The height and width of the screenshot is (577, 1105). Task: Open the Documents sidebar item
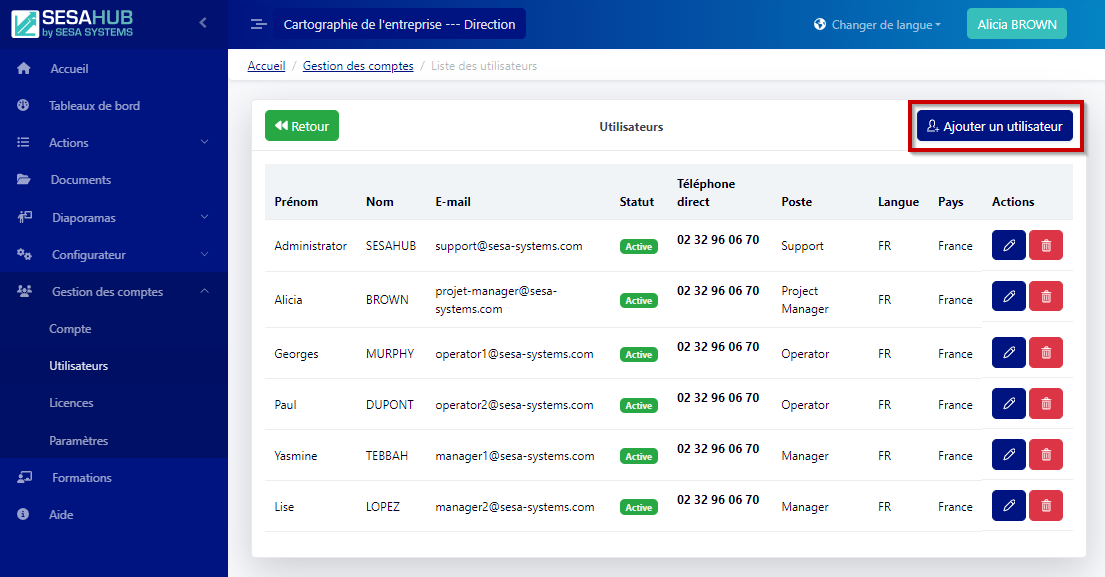point(80,180)
